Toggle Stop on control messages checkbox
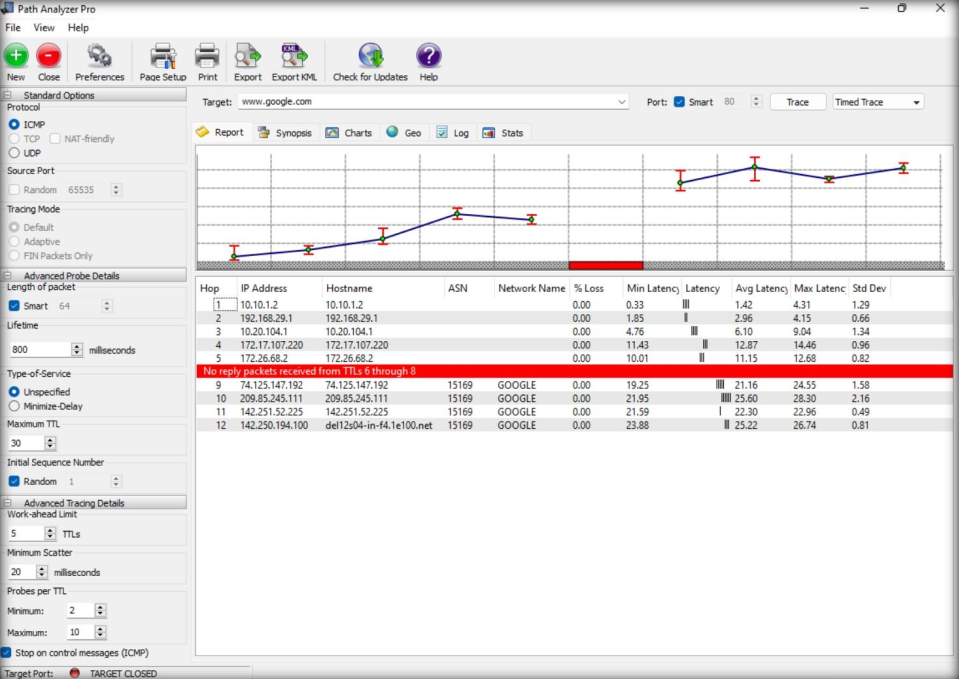The height and width of the screenshot is (679, 959). pos(6,653)
